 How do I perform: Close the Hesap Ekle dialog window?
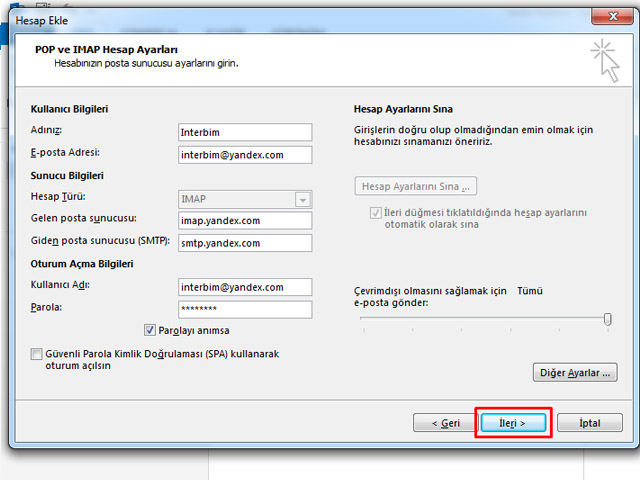tap(606, 13)
